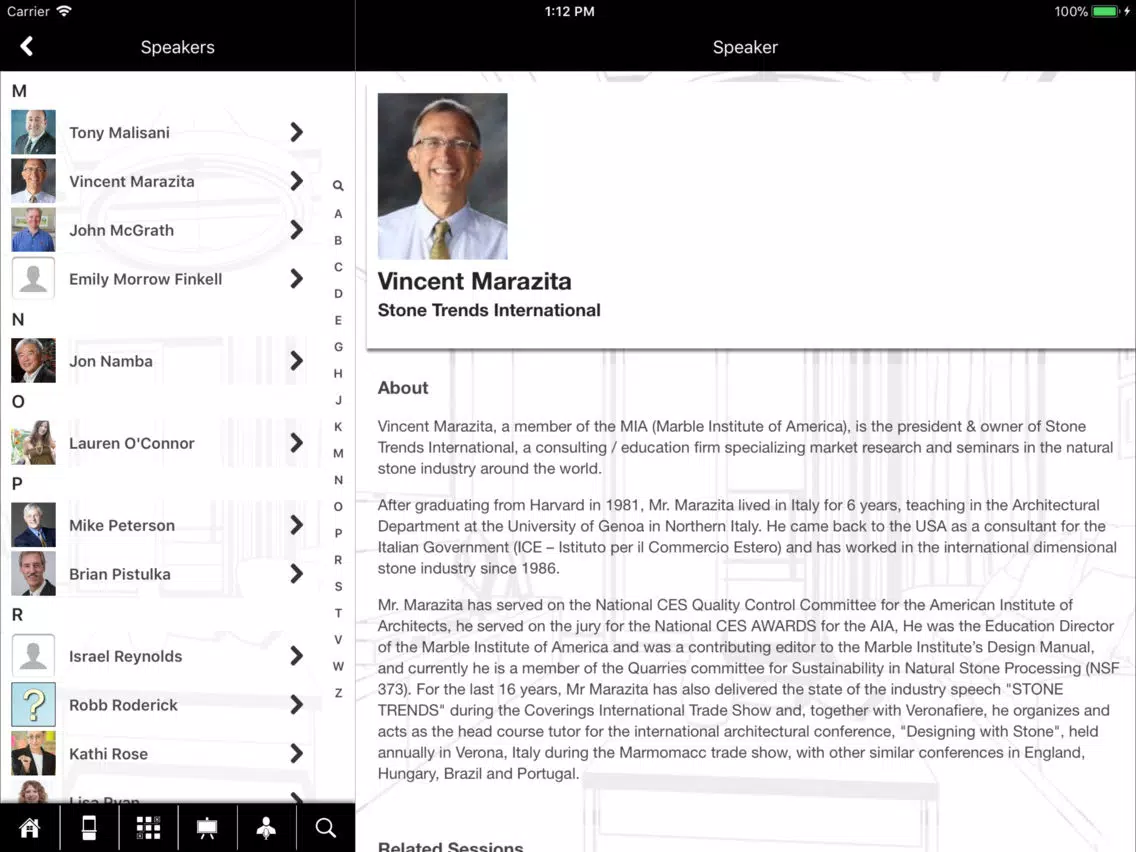Open Israel Reynolds chevron arrow
This screenshot has height=852, width=1136.
(x=296, y=656)
